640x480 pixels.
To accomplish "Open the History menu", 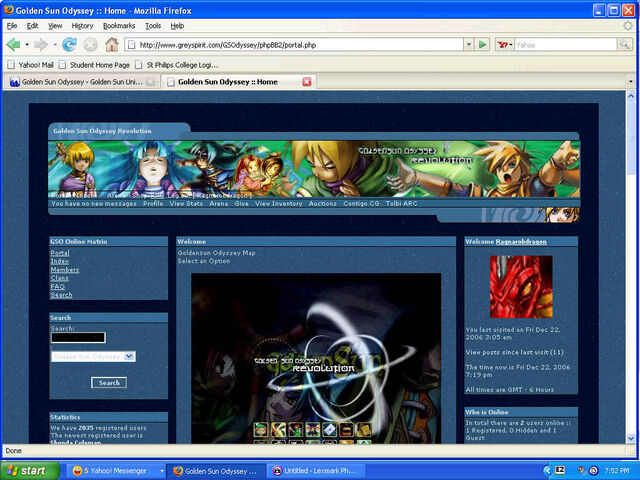I will click(82, 26).
